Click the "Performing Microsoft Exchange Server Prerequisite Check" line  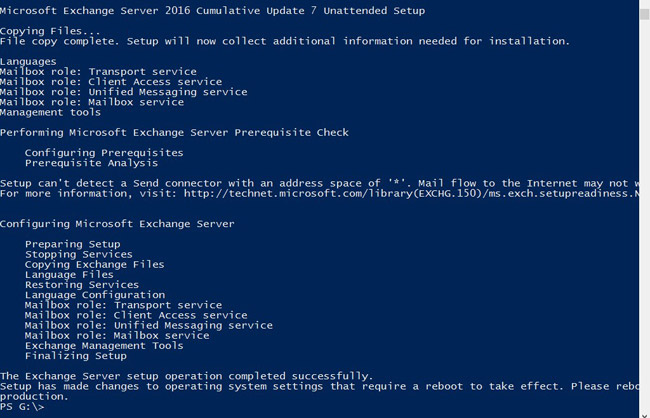(x=174, y=132)
